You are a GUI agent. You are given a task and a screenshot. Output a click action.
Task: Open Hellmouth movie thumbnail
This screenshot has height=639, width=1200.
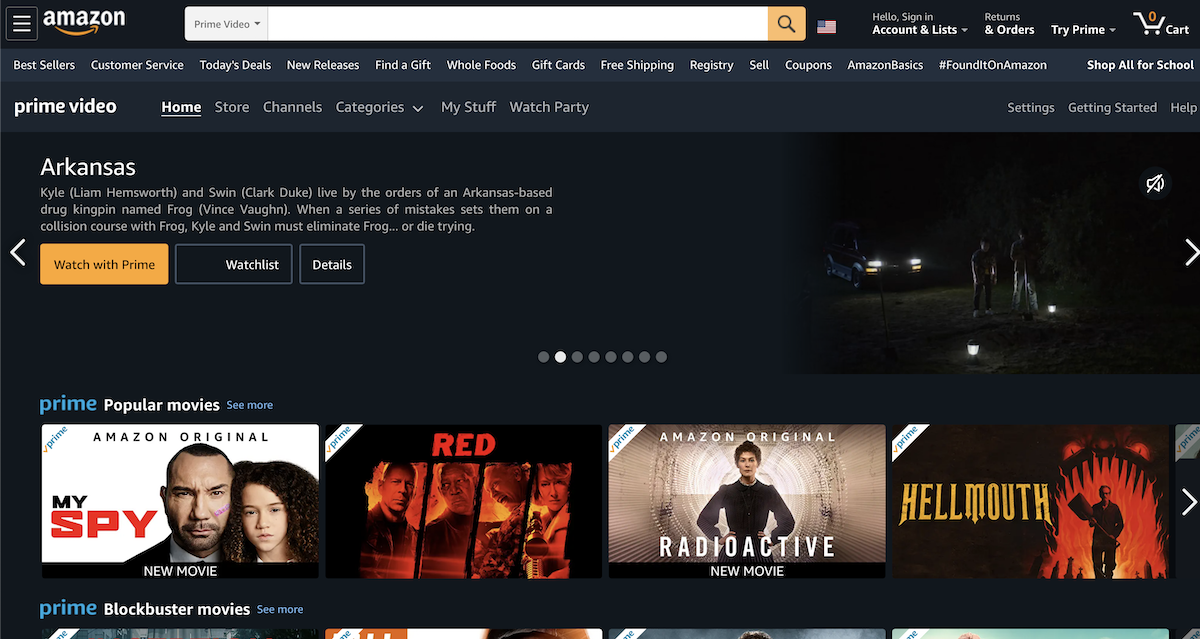point(1030,501)
